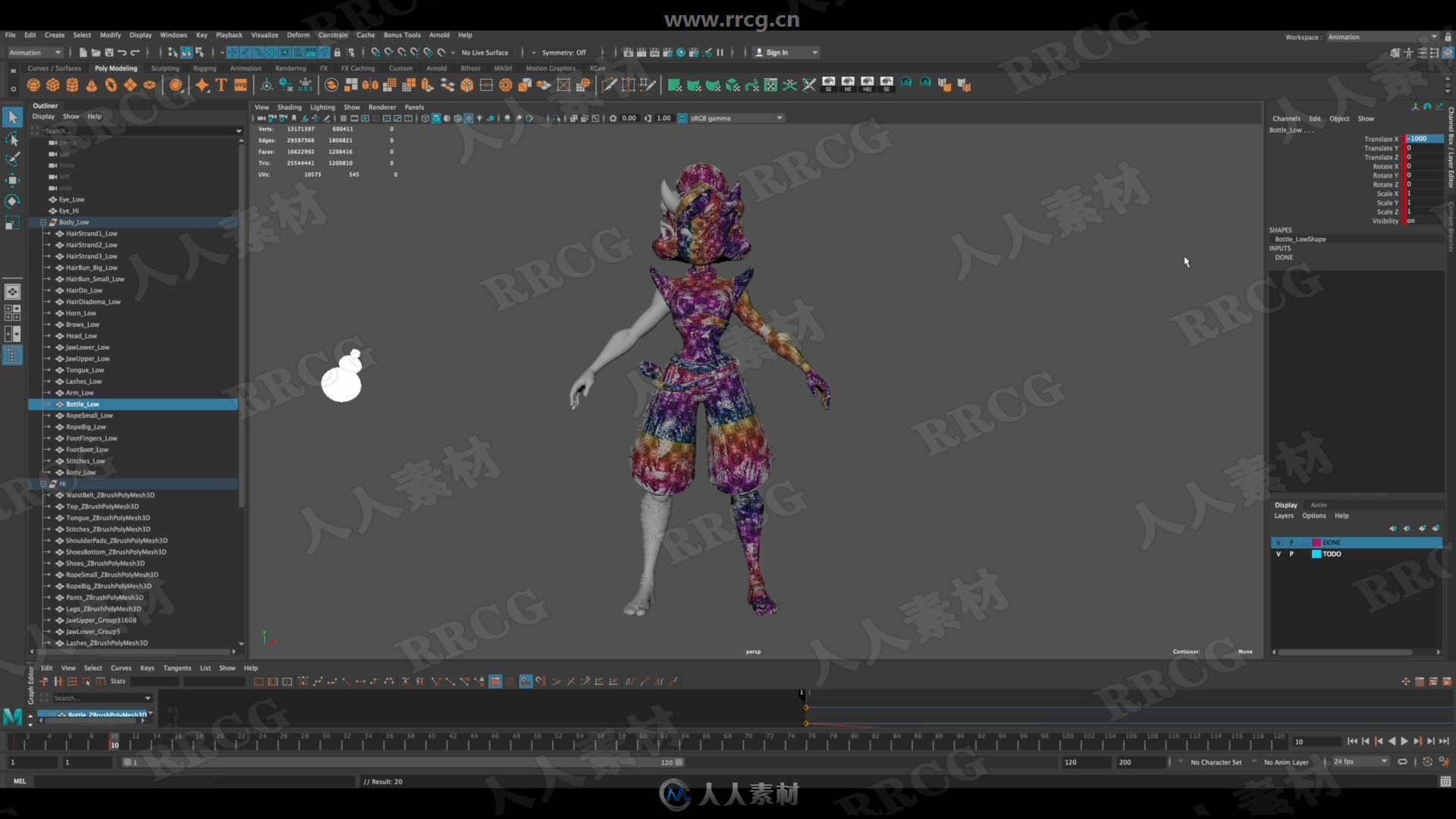The height and width of the screenshot is (819, 1456).
Task: Open the Animation menu set dropdown
Action: click(x=34, y=52)
